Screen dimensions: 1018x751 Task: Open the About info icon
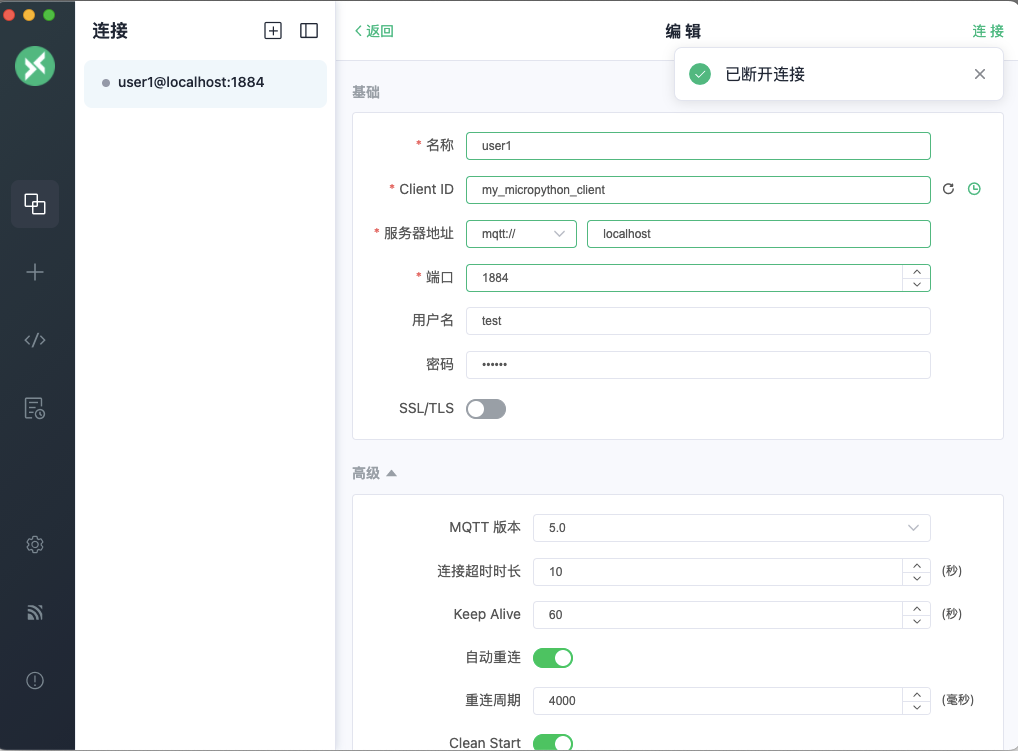point(35,680)
